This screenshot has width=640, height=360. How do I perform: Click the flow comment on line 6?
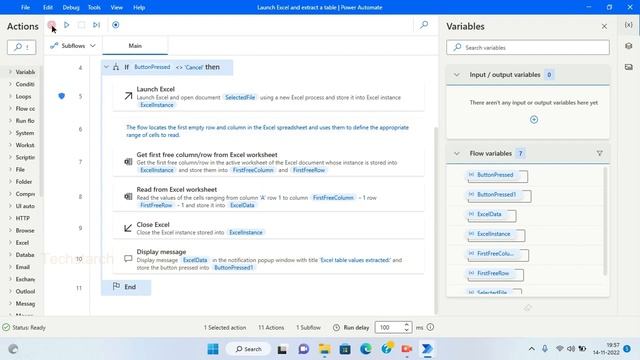click(x=267, y=131)
